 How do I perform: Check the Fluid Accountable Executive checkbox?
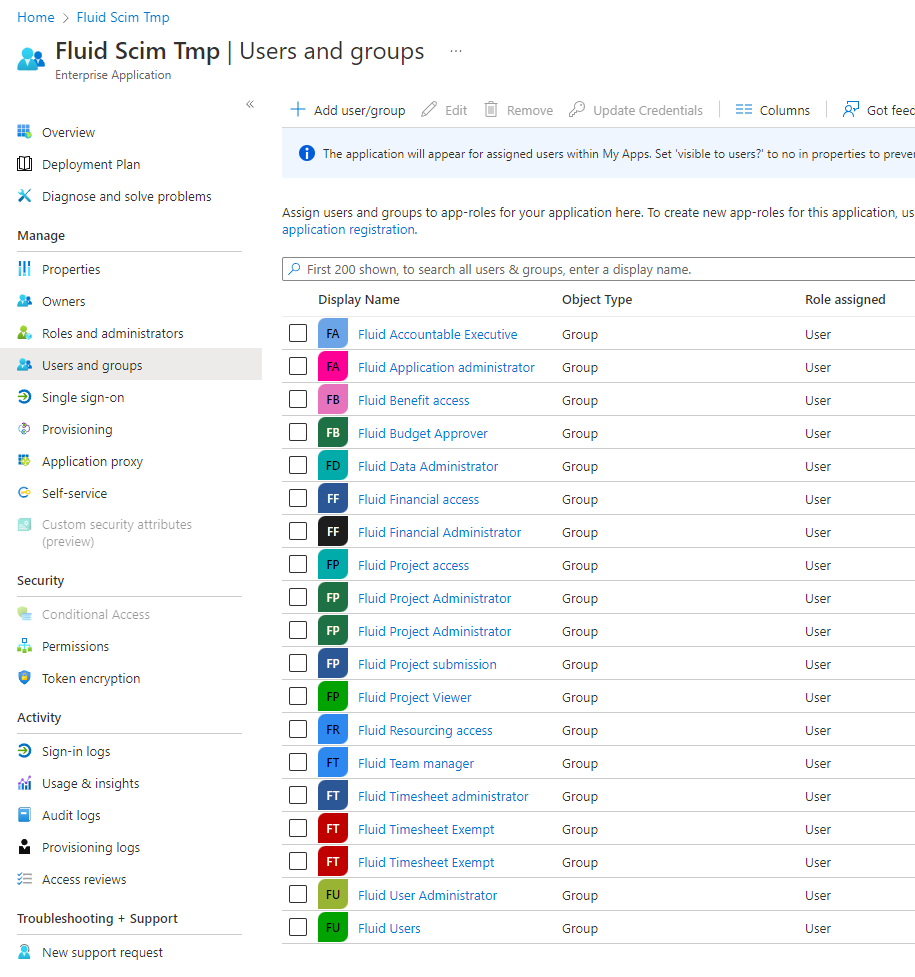point(298,334)
